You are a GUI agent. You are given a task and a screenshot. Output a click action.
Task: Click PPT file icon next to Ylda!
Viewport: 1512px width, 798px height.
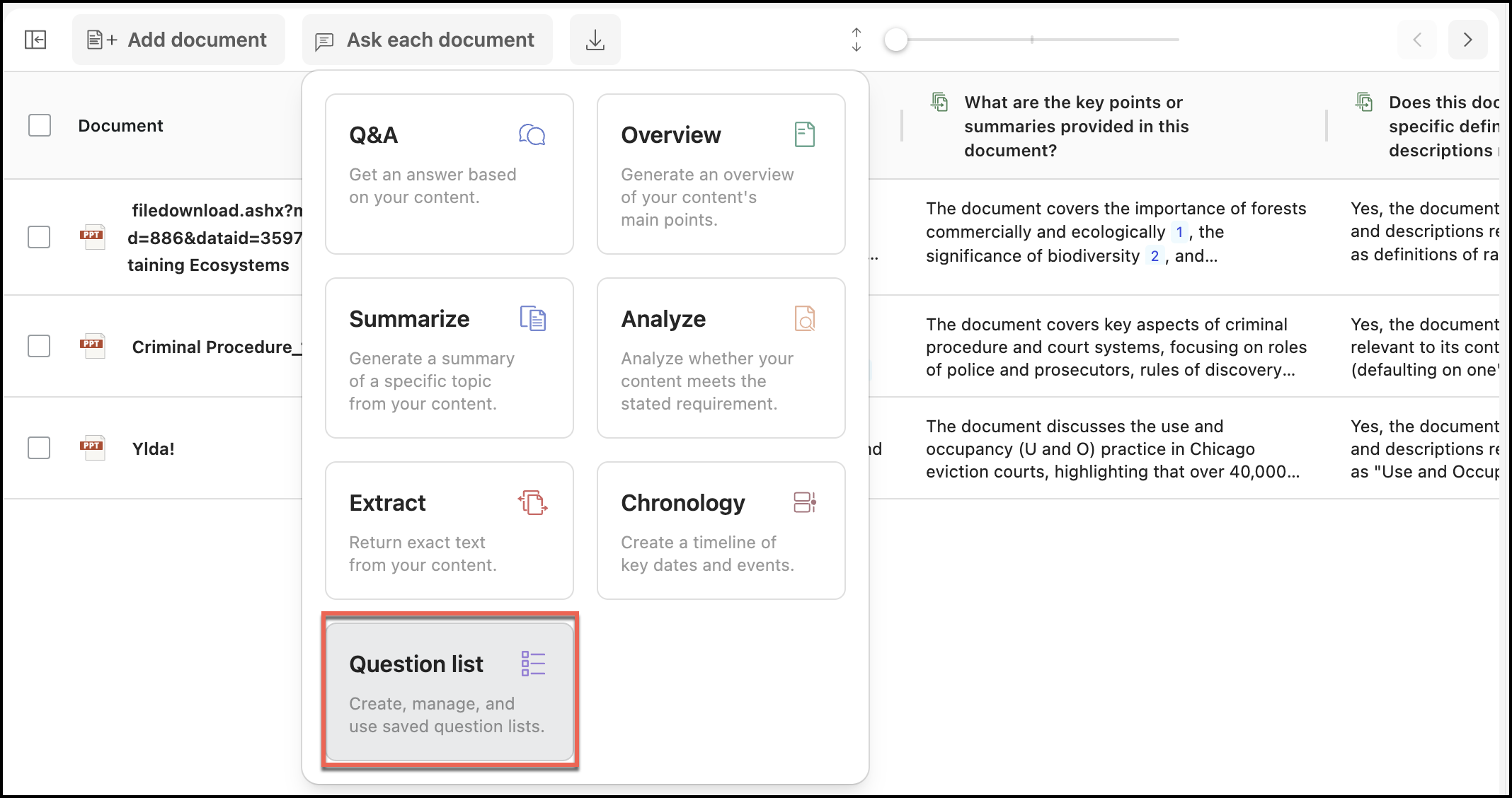pos(92,447)
